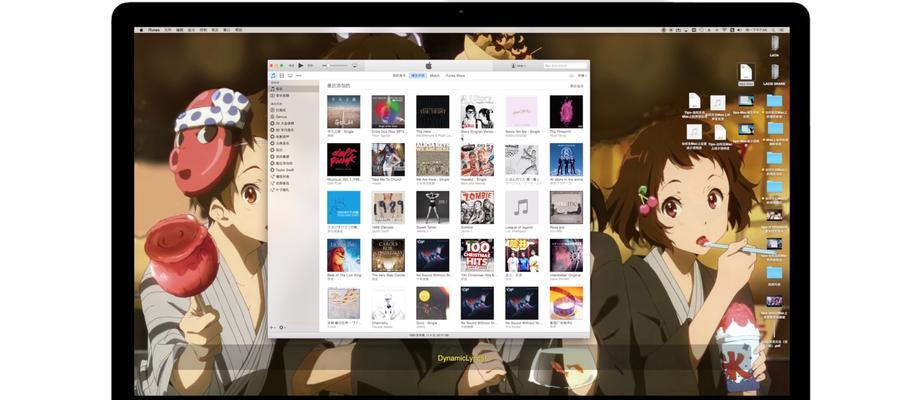Open the sidebar gear settings menu
This screenshot has width=914, height=400.
click(x=282, y=327)
